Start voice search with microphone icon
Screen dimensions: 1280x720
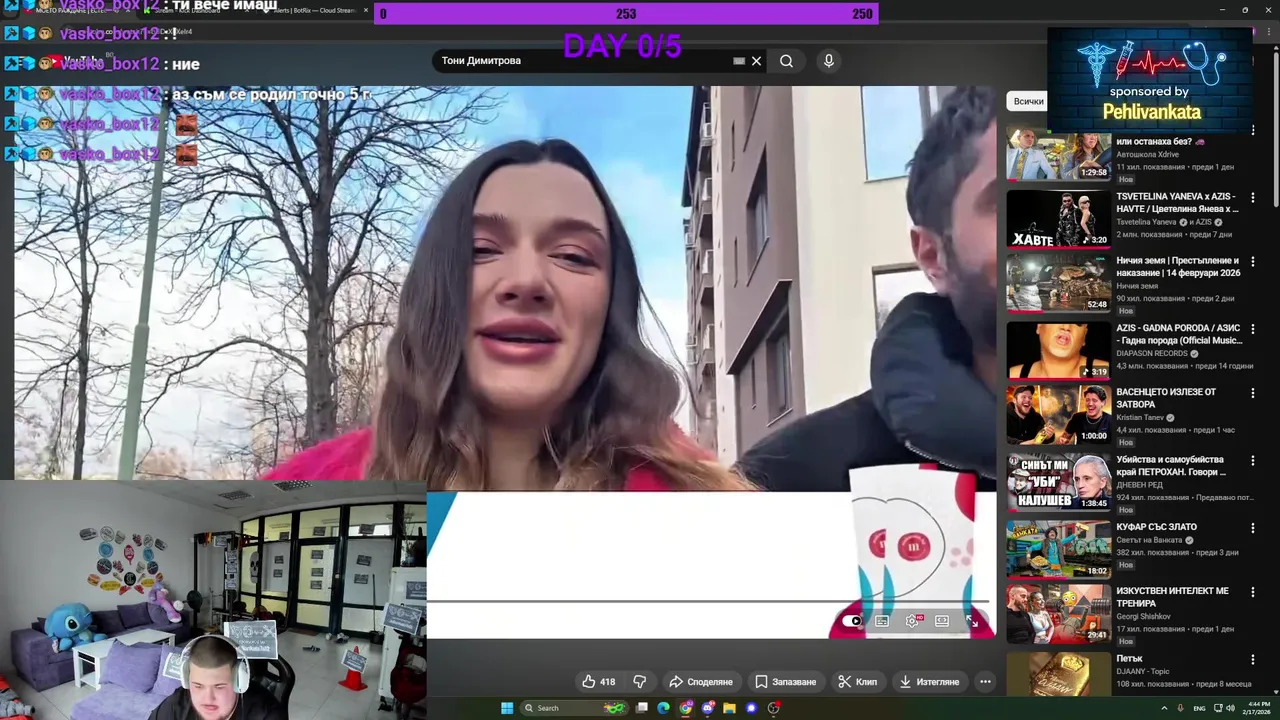pyautogui.click(x=828, y=61)
